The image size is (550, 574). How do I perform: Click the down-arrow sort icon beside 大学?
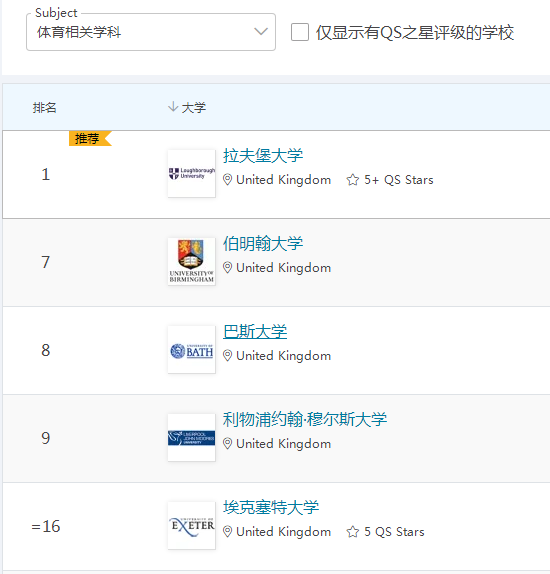pyautogui.click(x=172, y=107)
